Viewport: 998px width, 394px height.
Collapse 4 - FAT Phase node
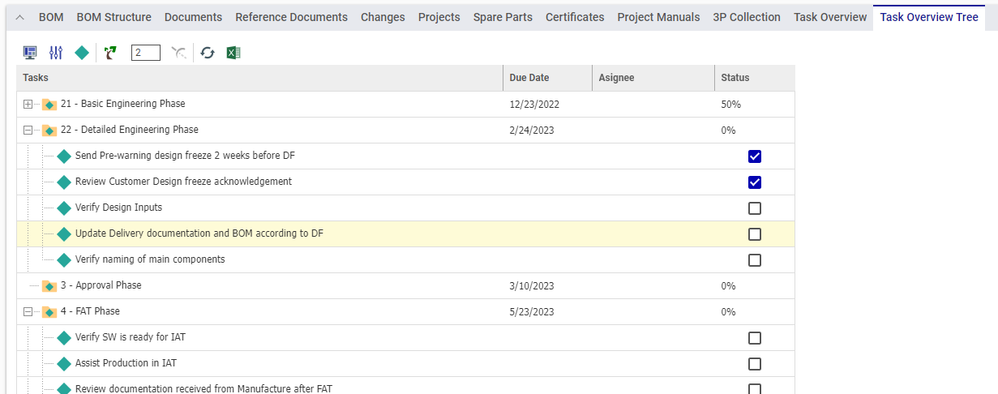27,313
